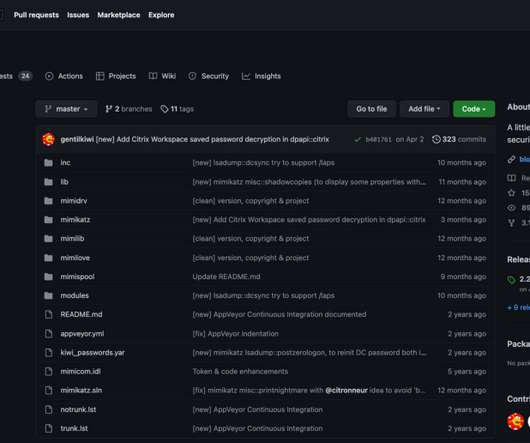The width and height of the screenshot is (530, 443).
Task: Open the green Code dropdown
Action: coord(474,109)
